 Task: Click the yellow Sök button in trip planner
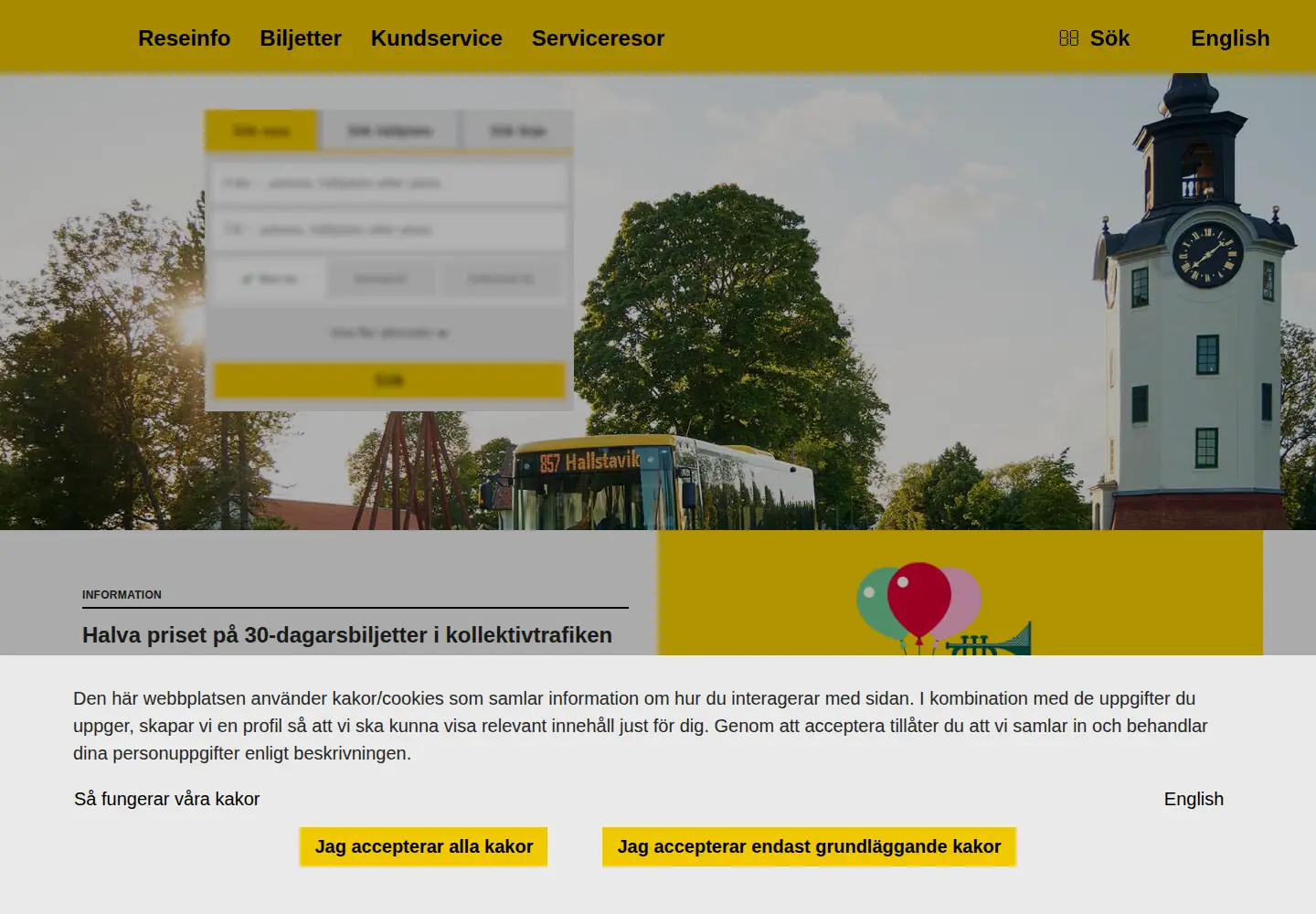pyautogui.click(x=389, y=380)
